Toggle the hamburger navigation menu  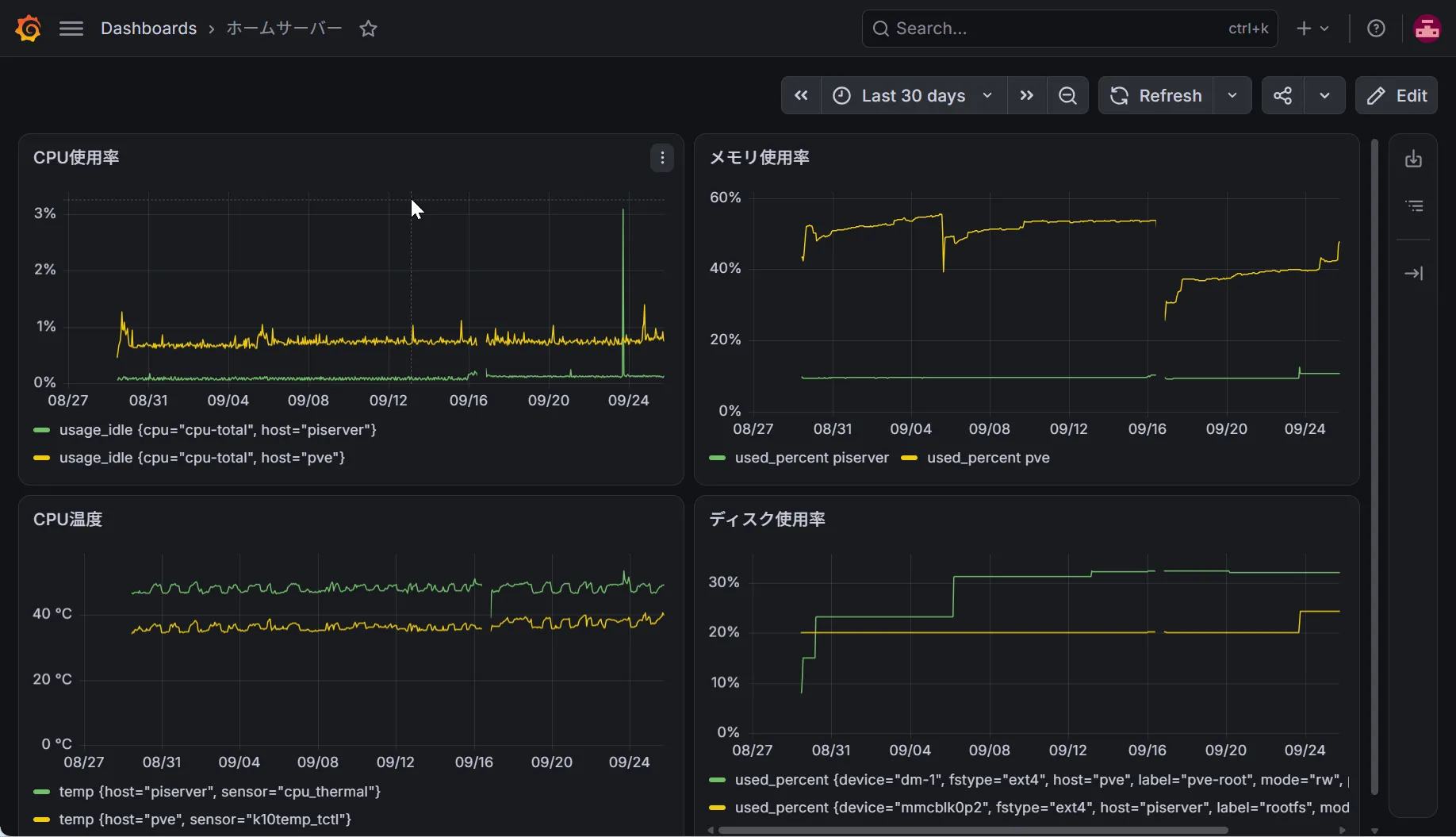(x=71, y=29)
